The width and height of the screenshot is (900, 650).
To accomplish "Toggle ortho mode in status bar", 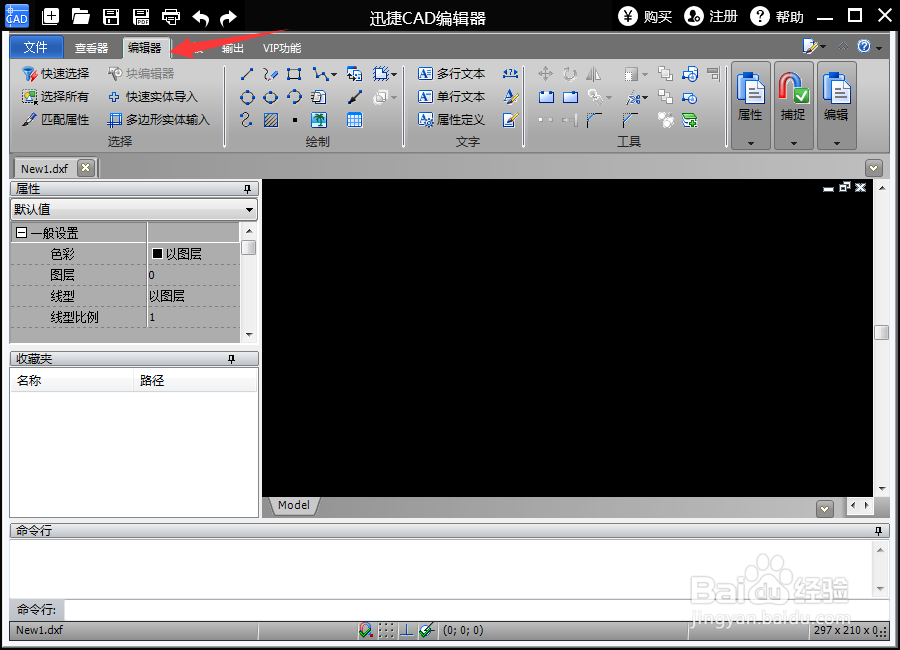I will [406, 630].
